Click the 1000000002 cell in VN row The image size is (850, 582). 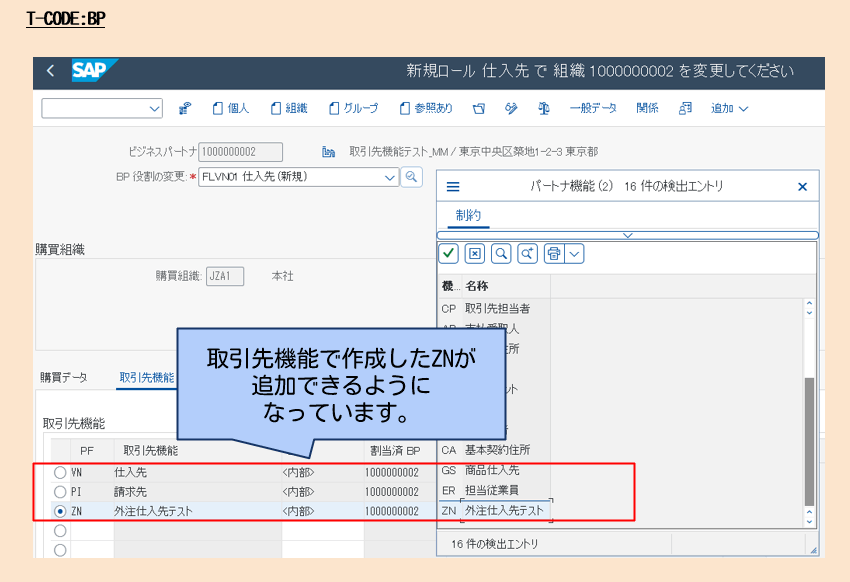tap(400, 473)
